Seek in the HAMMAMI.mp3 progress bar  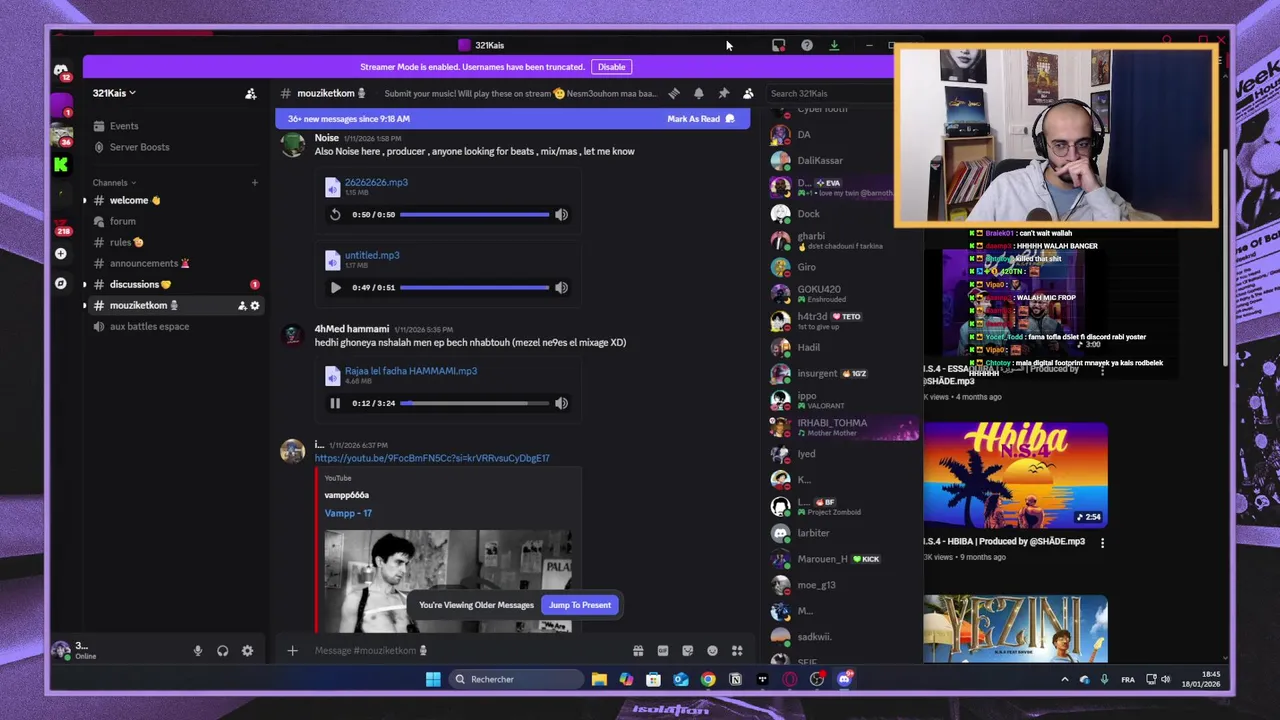(474, 404)
